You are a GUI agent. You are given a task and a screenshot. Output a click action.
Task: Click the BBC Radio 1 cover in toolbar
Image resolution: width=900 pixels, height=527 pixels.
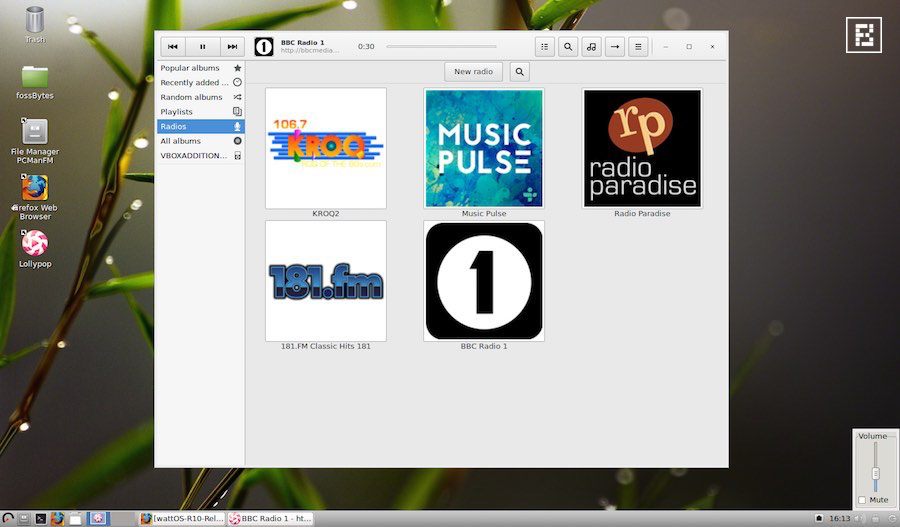(x=264, y=46)
